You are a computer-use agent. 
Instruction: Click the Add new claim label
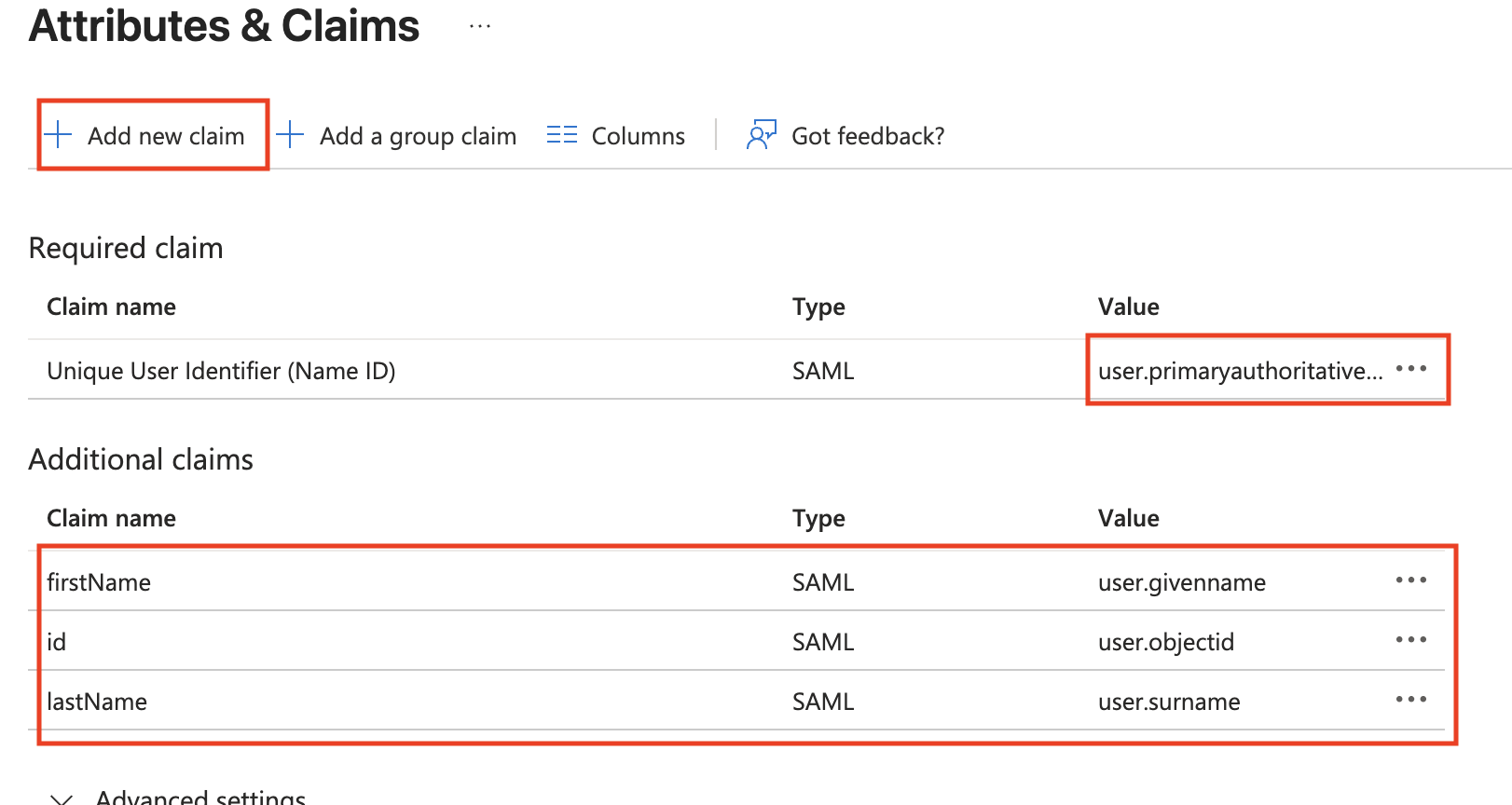(166, 136)
